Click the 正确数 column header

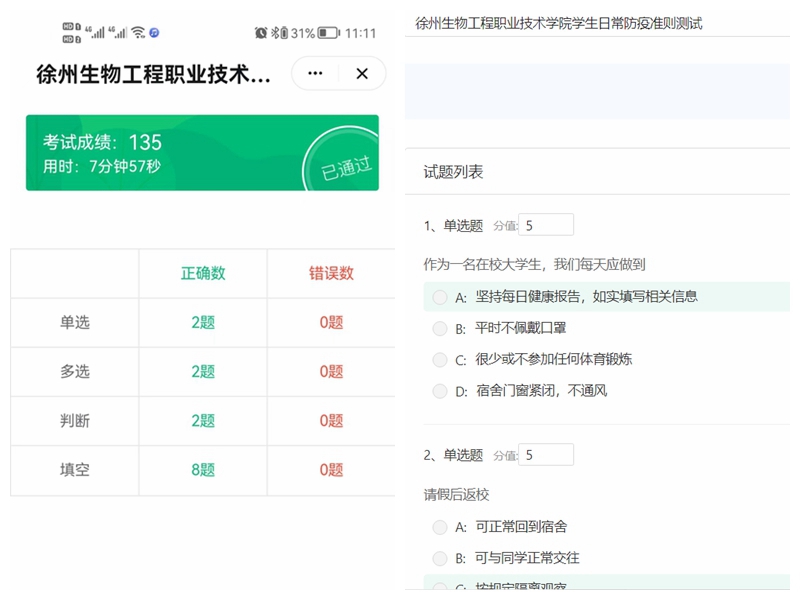203,273
